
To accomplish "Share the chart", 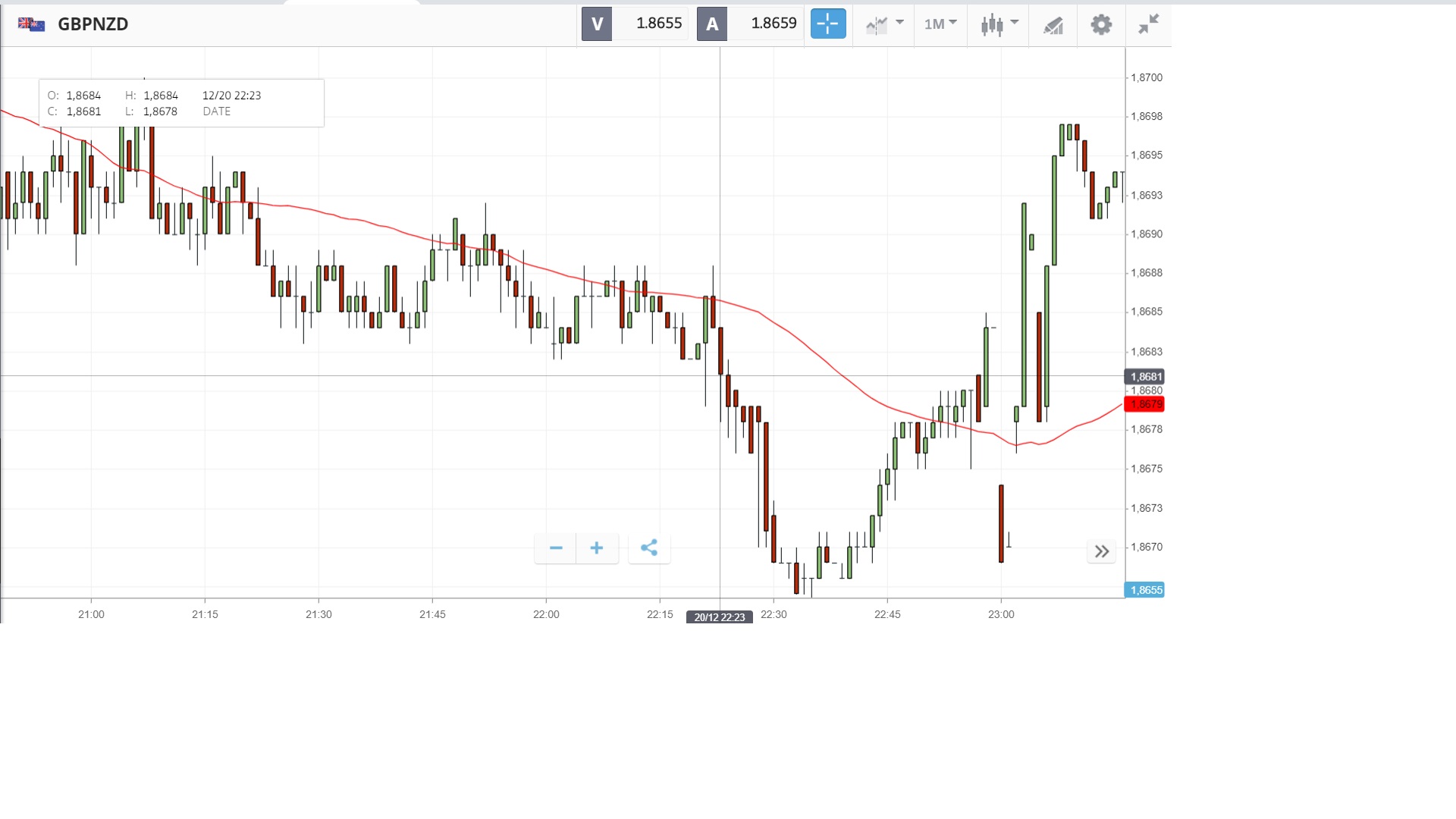I will click(649, 548).
